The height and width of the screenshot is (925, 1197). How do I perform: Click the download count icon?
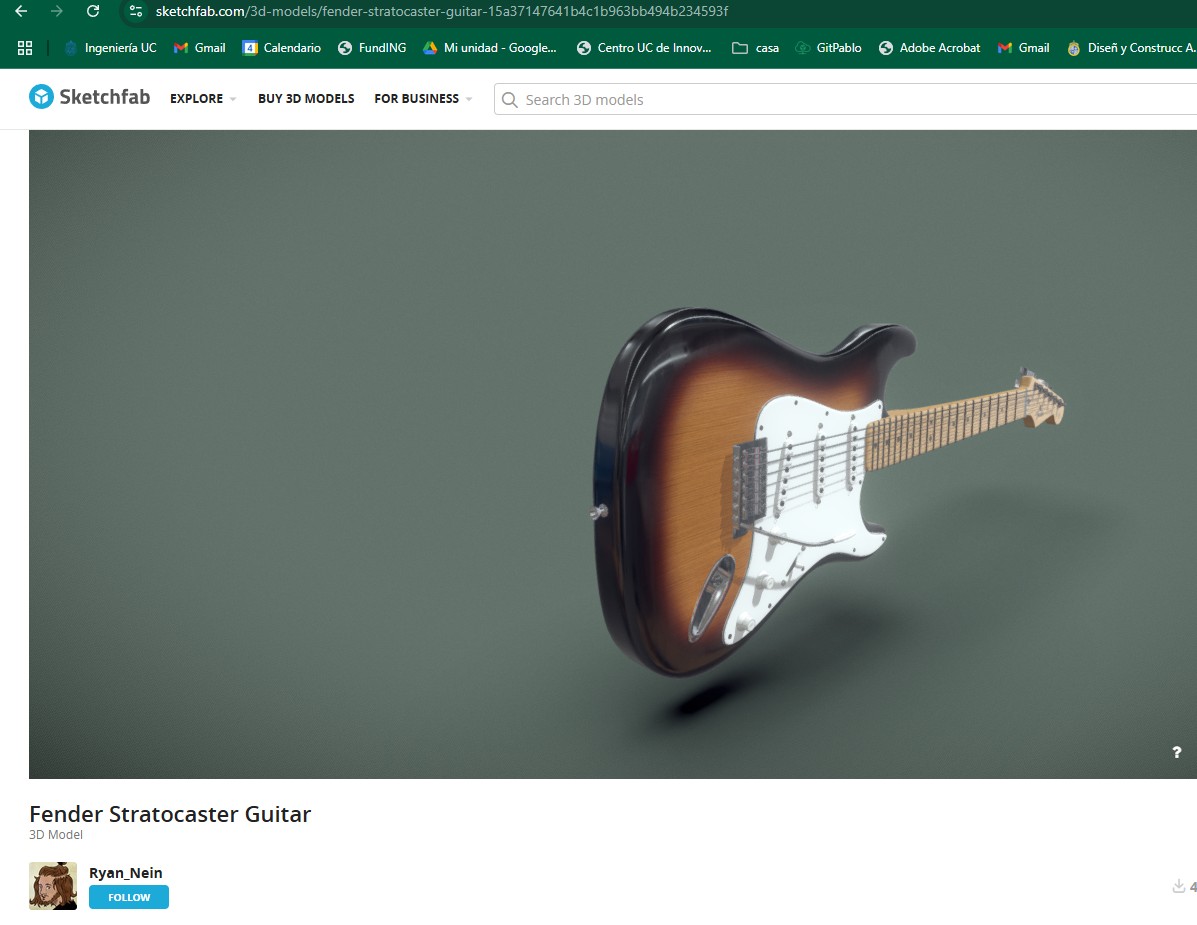pyautogui.click(x=1179, y=886)
